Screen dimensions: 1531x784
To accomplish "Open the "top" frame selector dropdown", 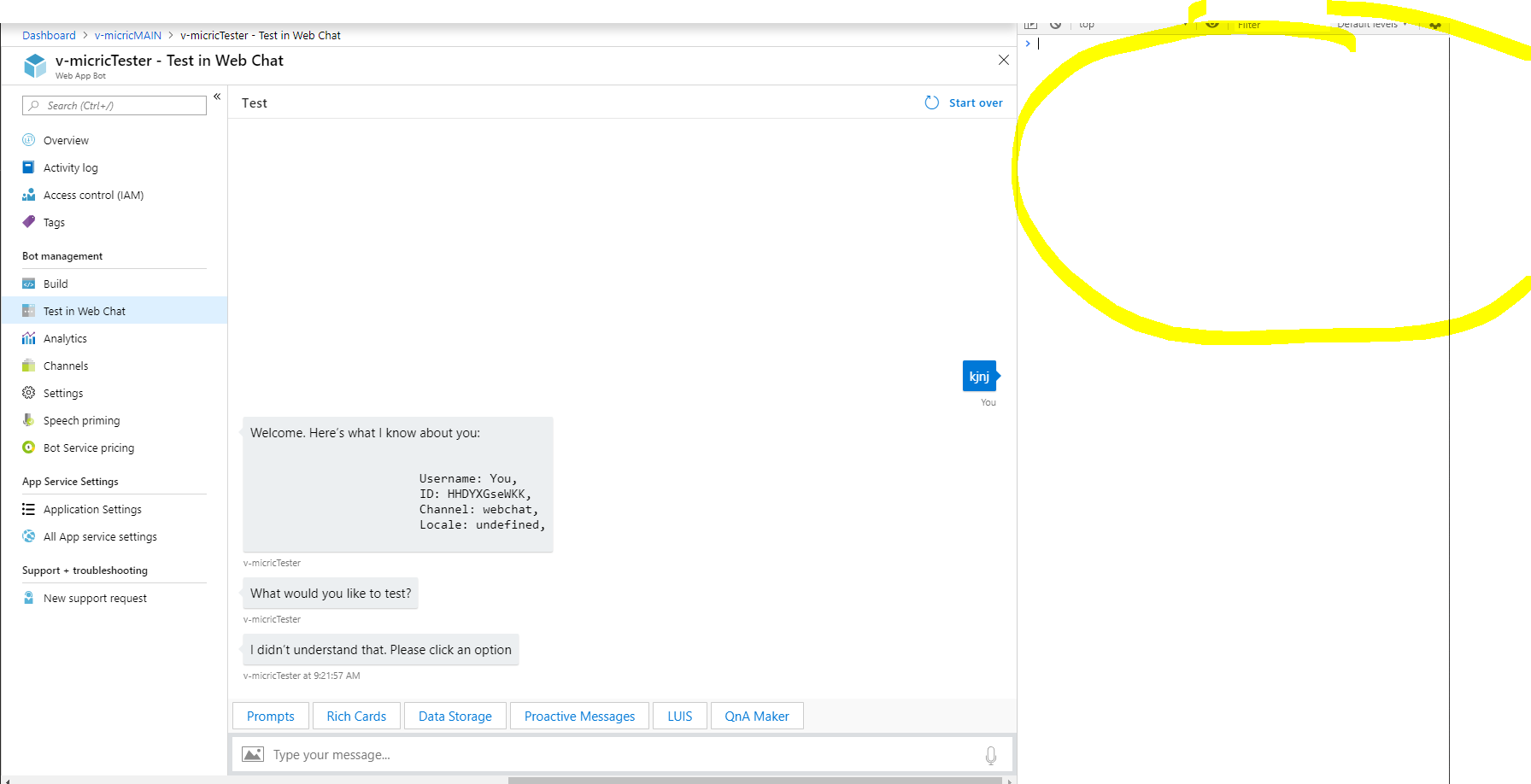I will click(x=1087, y=24).
